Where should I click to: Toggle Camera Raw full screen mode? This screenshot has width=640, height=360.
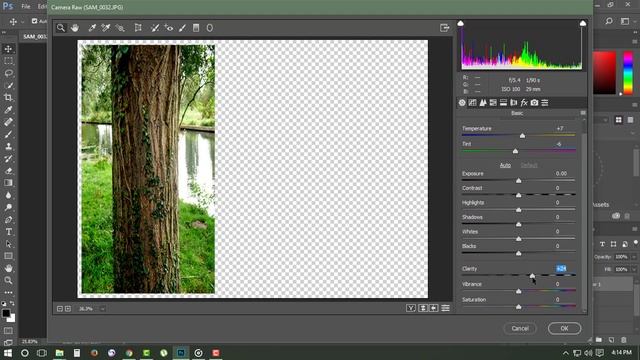click(x=444, y=28)
